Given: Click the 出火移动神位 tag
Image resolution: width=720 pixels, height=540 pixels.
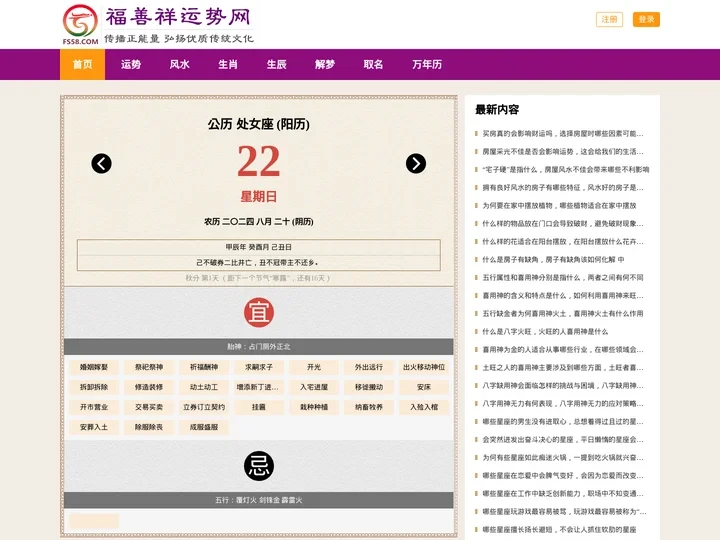Looking at the screenshot, I should pos(424,367).
